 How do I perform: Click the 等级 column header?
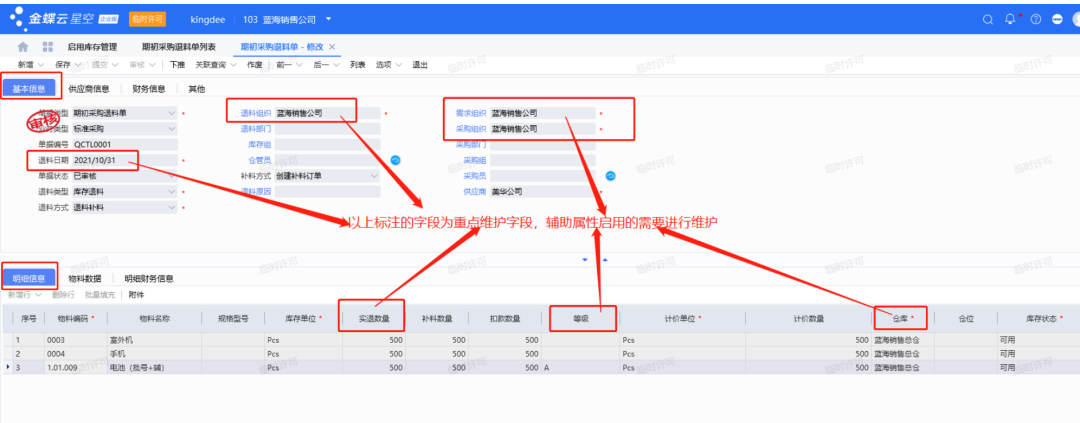(580, 318)
